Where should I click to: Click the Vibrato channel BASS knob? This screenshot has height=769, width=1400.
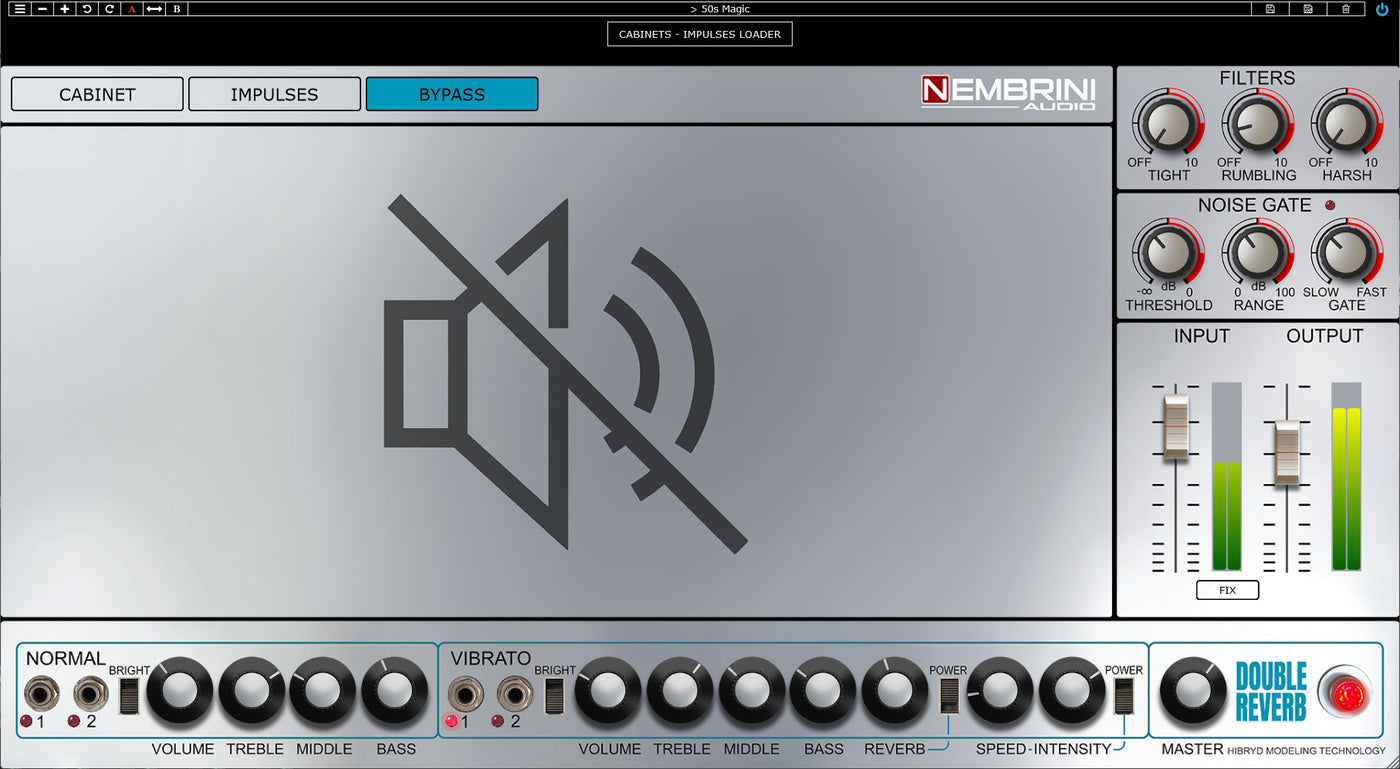(823, 690)
